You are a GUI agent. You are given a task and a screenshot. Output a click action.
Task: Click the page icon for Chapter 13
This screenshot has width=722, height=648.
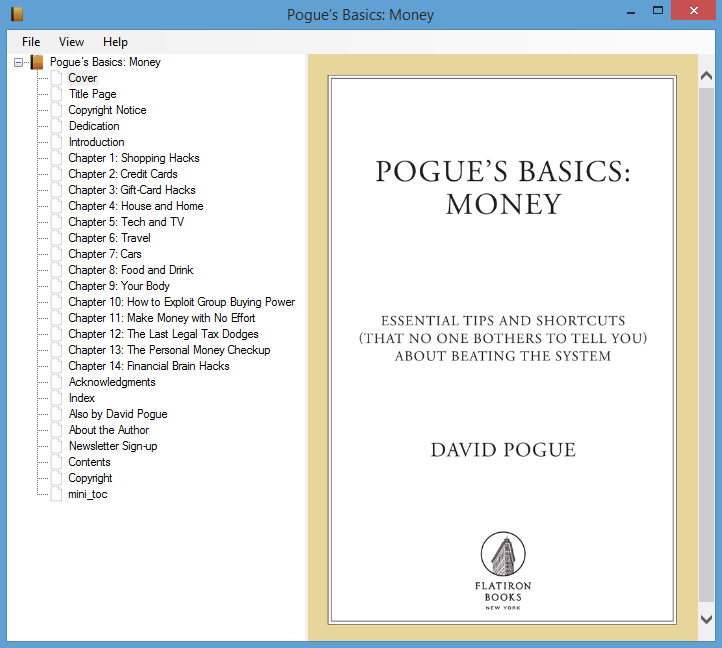coord(56,350)
